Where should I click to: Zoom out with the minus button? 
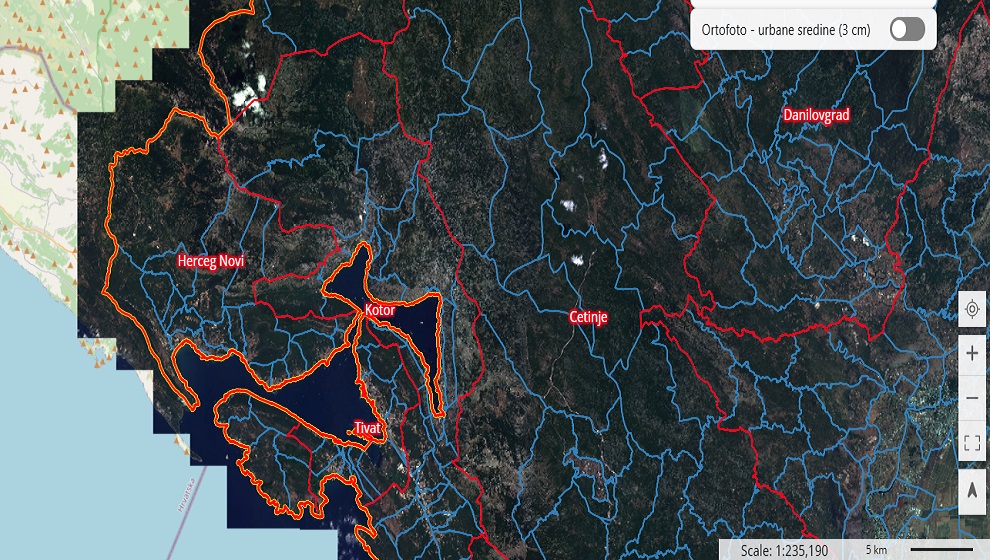pos(972,399)
